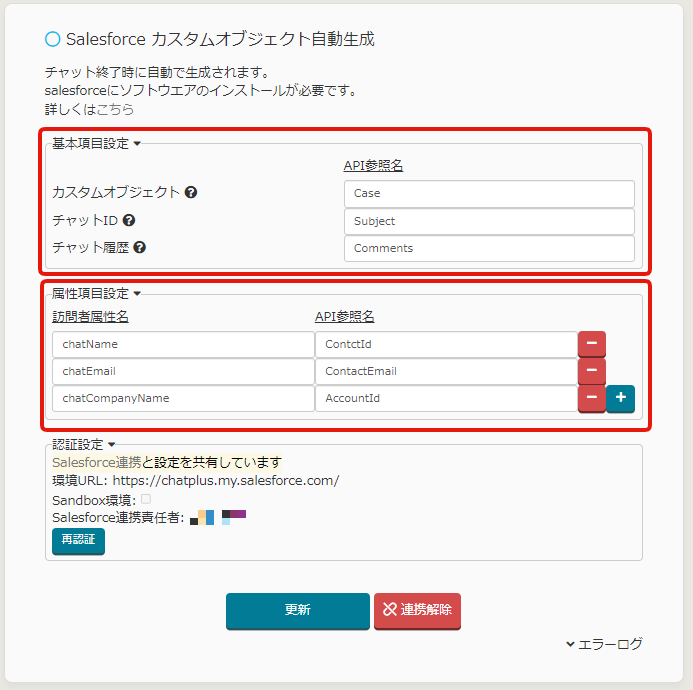This screenshot has width=693, height=690.
Task: Click the 連携解除 button
Action: [417, 610]
